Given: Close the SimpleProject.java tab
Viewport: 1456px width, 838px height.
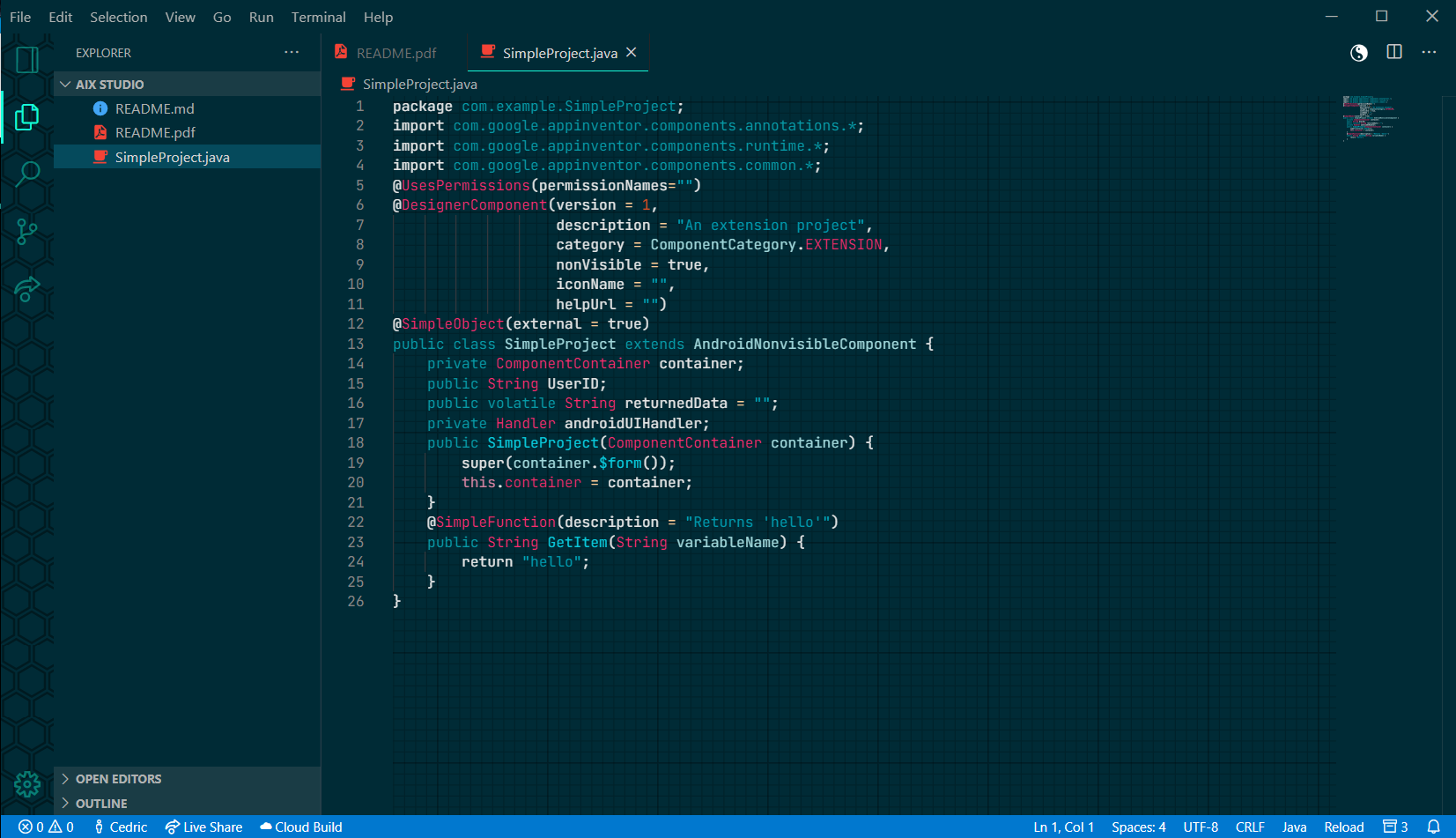Looking at the screenshot, I should (x=632, y=53).
